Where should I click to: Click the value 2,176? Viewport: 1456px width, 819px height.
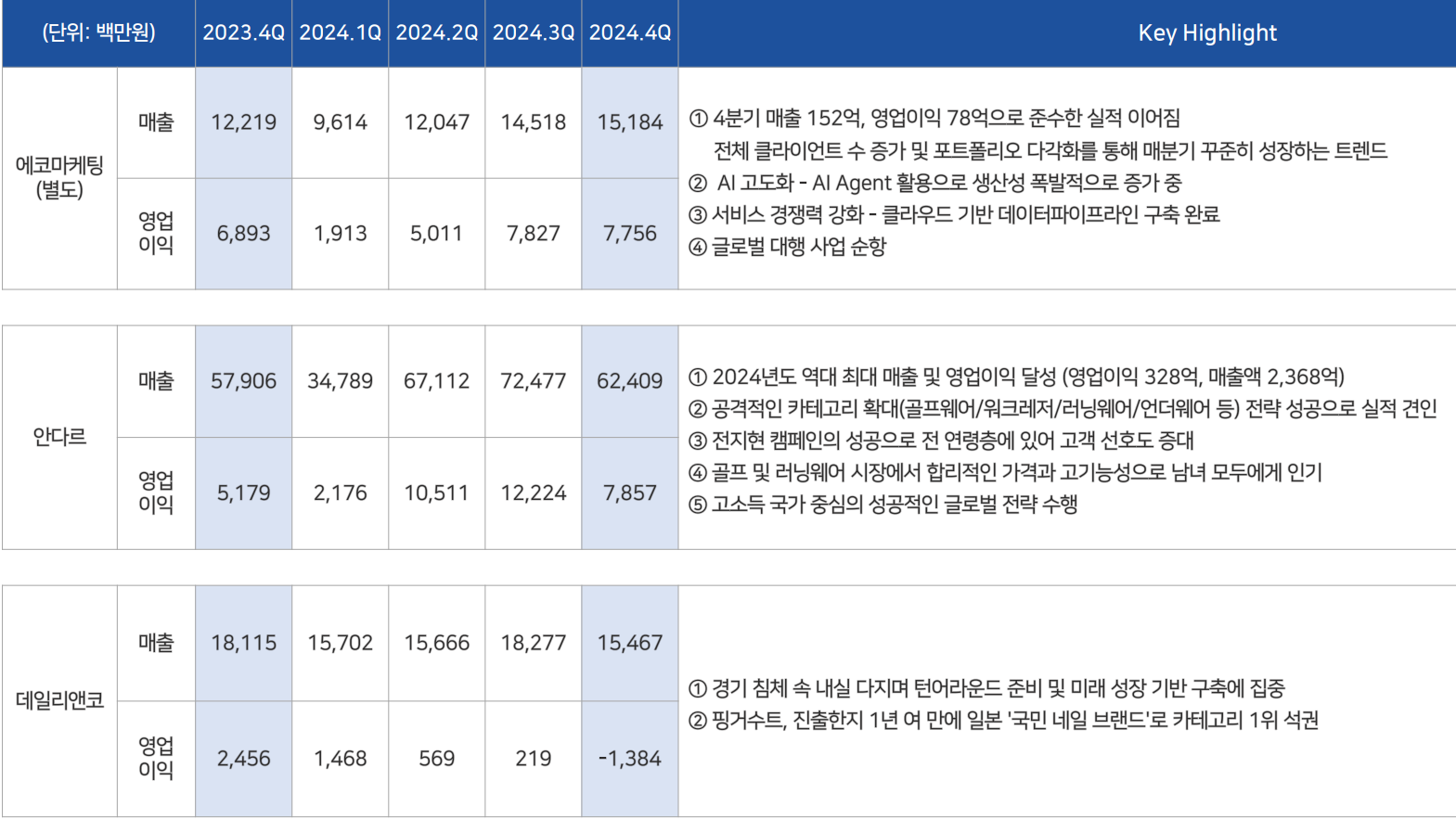340,493
